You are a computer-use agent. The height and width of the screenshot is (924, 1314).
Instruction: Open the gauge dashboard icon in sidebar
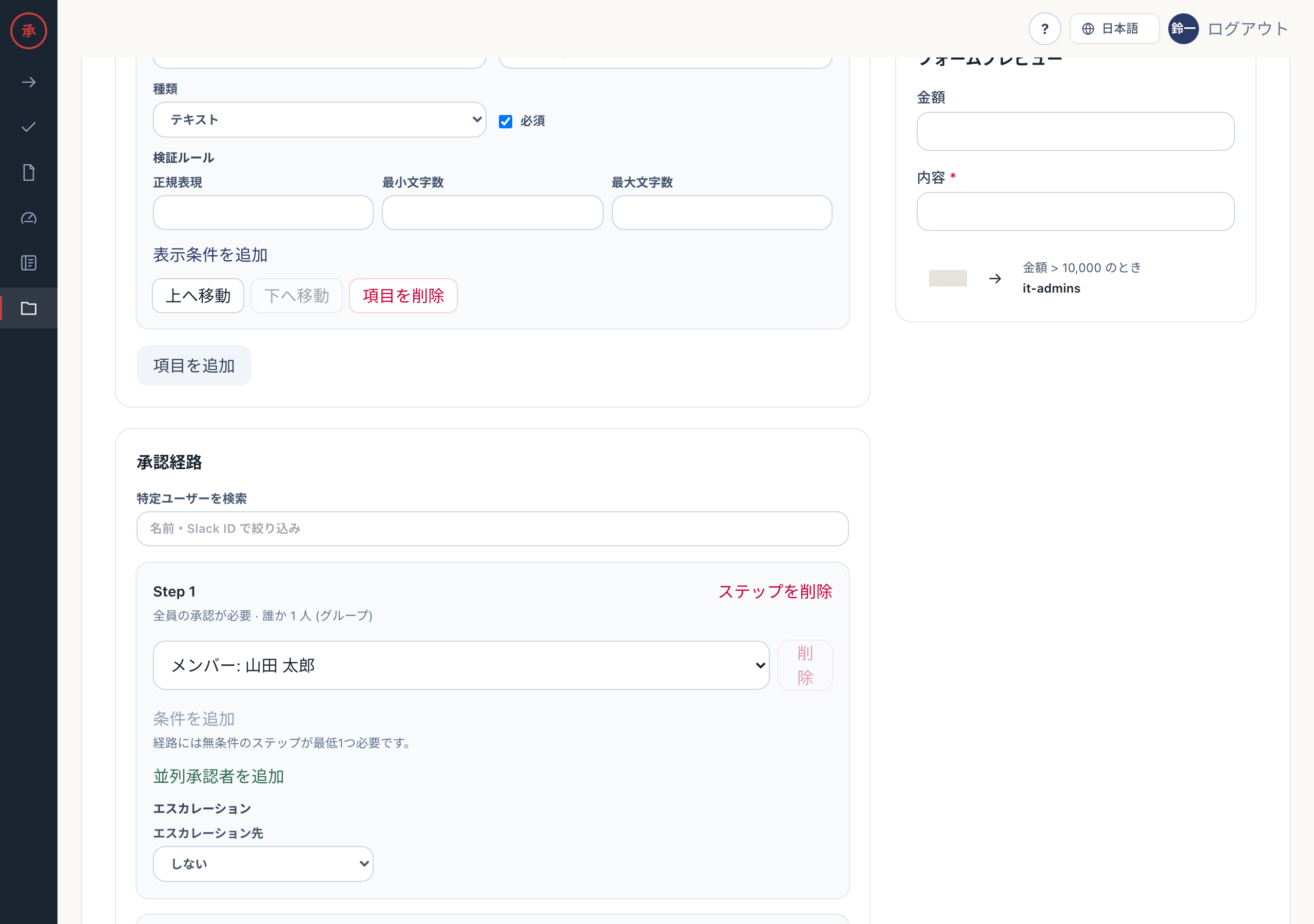(x=29, y=218)
